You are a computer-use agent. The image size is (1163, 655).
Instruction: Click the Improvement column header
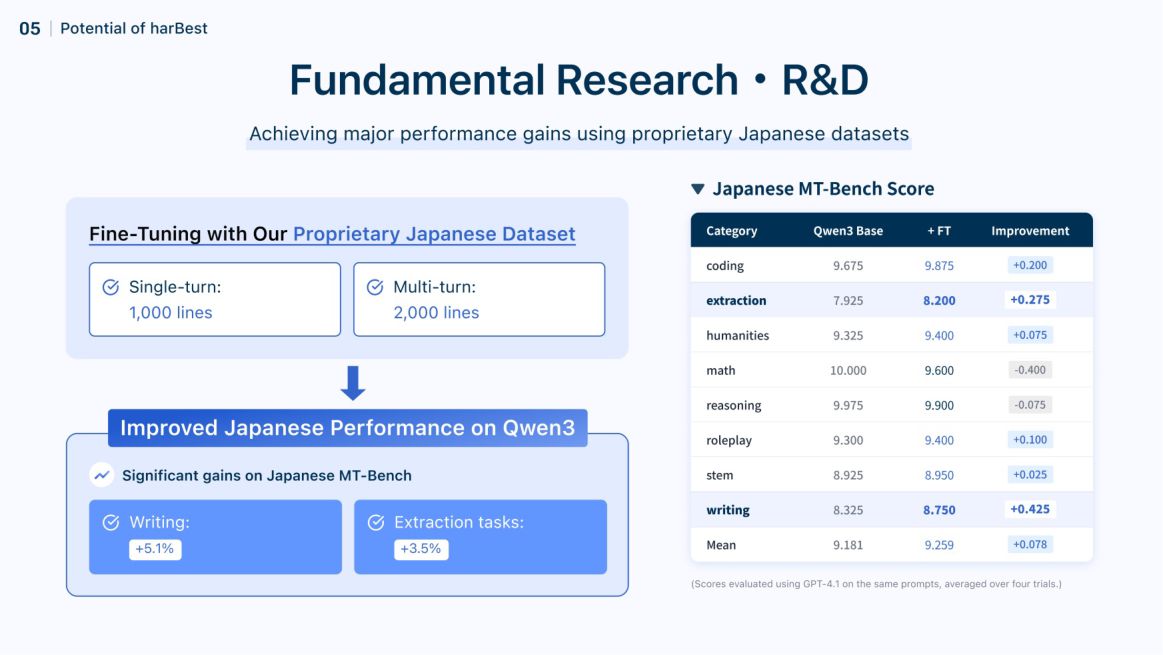point(1030,231)
